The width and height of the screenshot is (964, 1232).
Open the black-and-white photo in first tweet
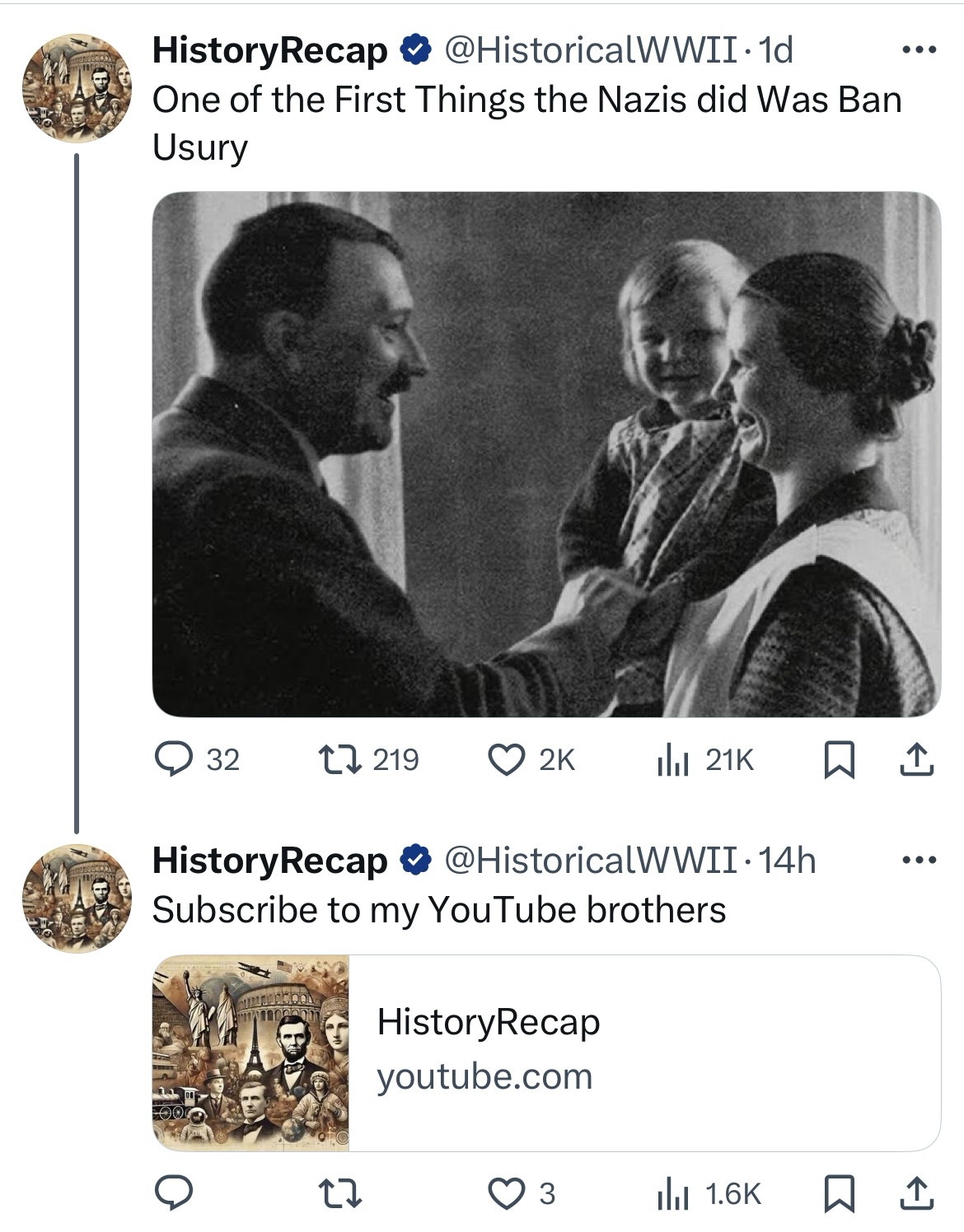tap(545, 455)
